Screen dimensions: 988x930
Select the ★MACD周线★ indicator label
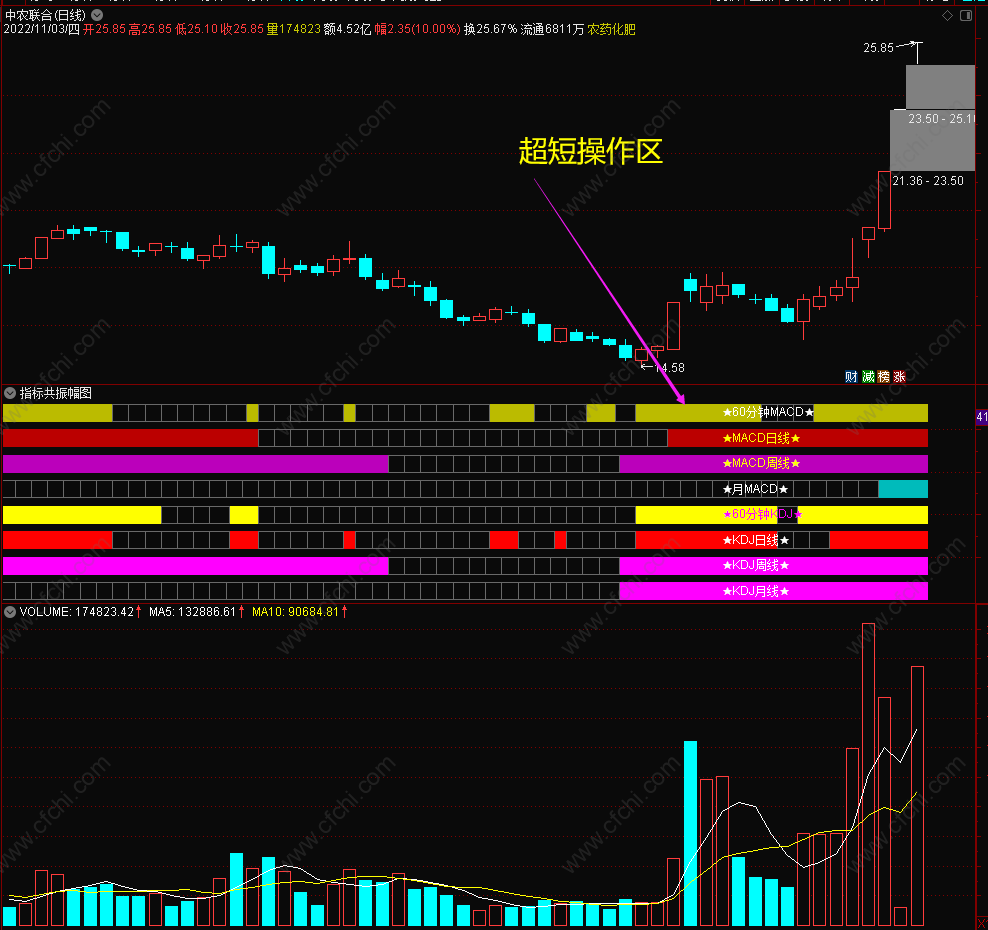coord(761,463)
